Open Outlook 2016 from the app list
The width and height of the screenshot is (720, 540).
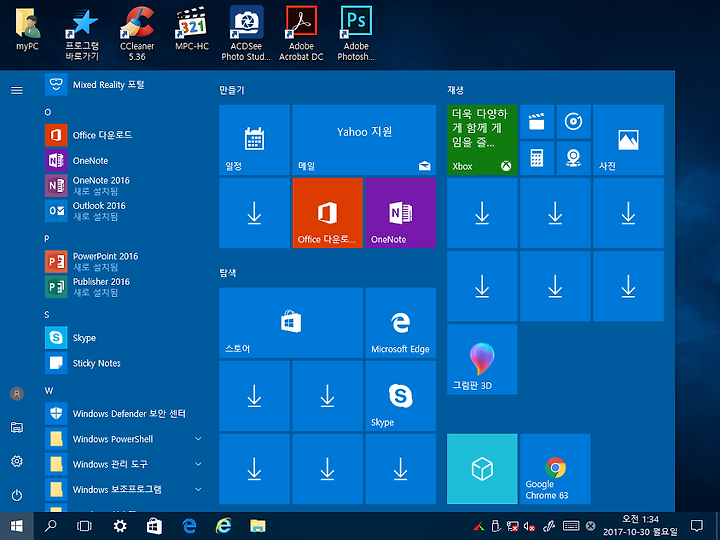click(123, 211)
